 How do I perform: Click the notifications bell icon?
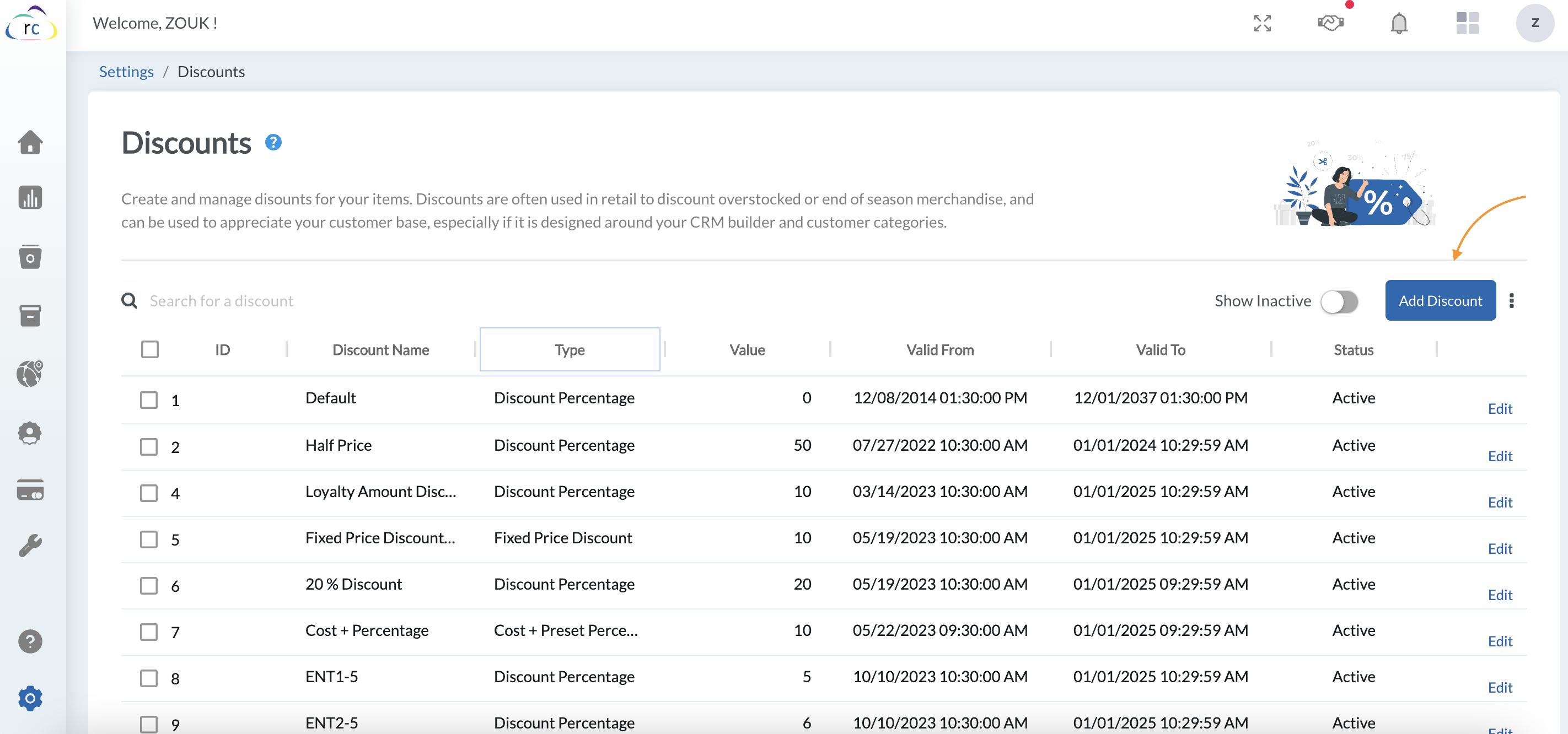(1399, 23)
